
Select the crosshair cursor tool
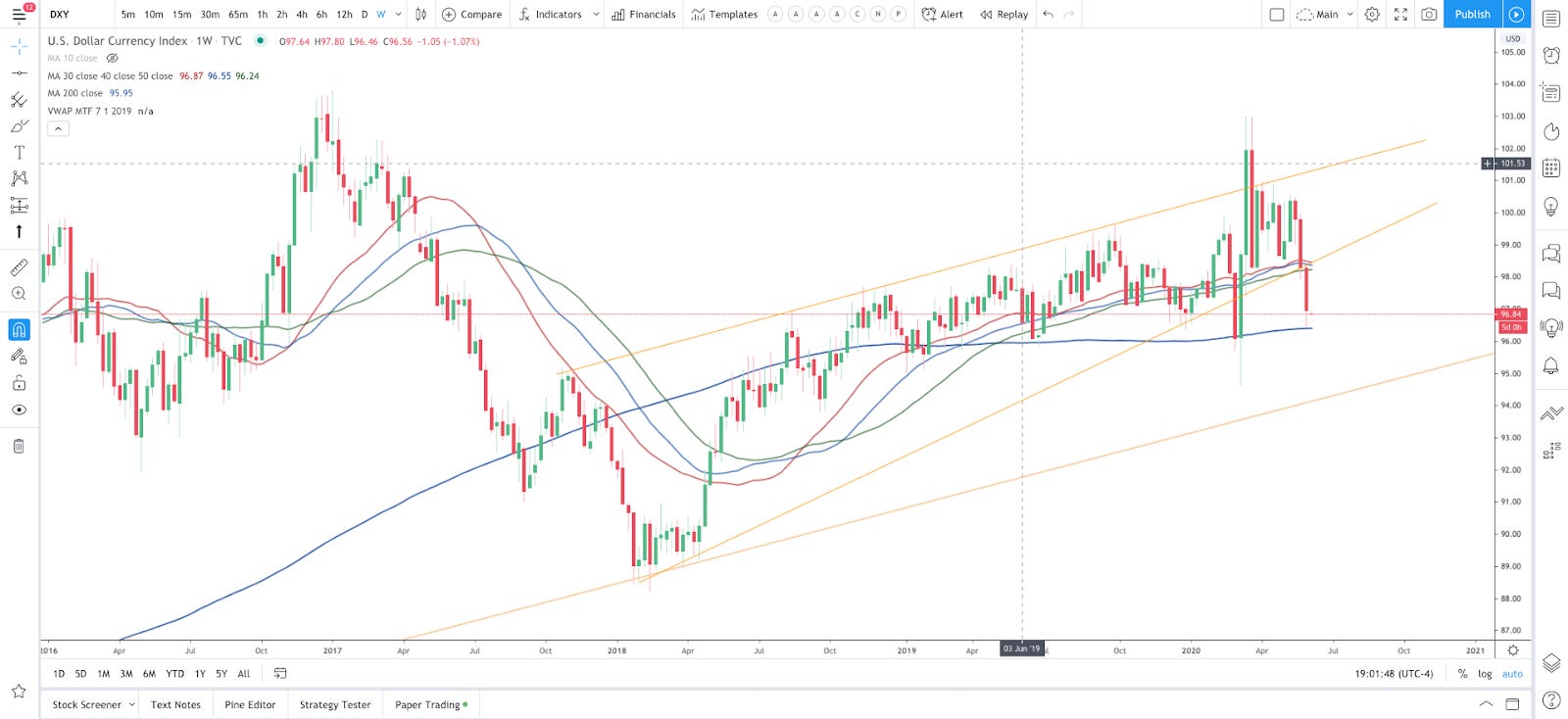(x=19, y=47)
